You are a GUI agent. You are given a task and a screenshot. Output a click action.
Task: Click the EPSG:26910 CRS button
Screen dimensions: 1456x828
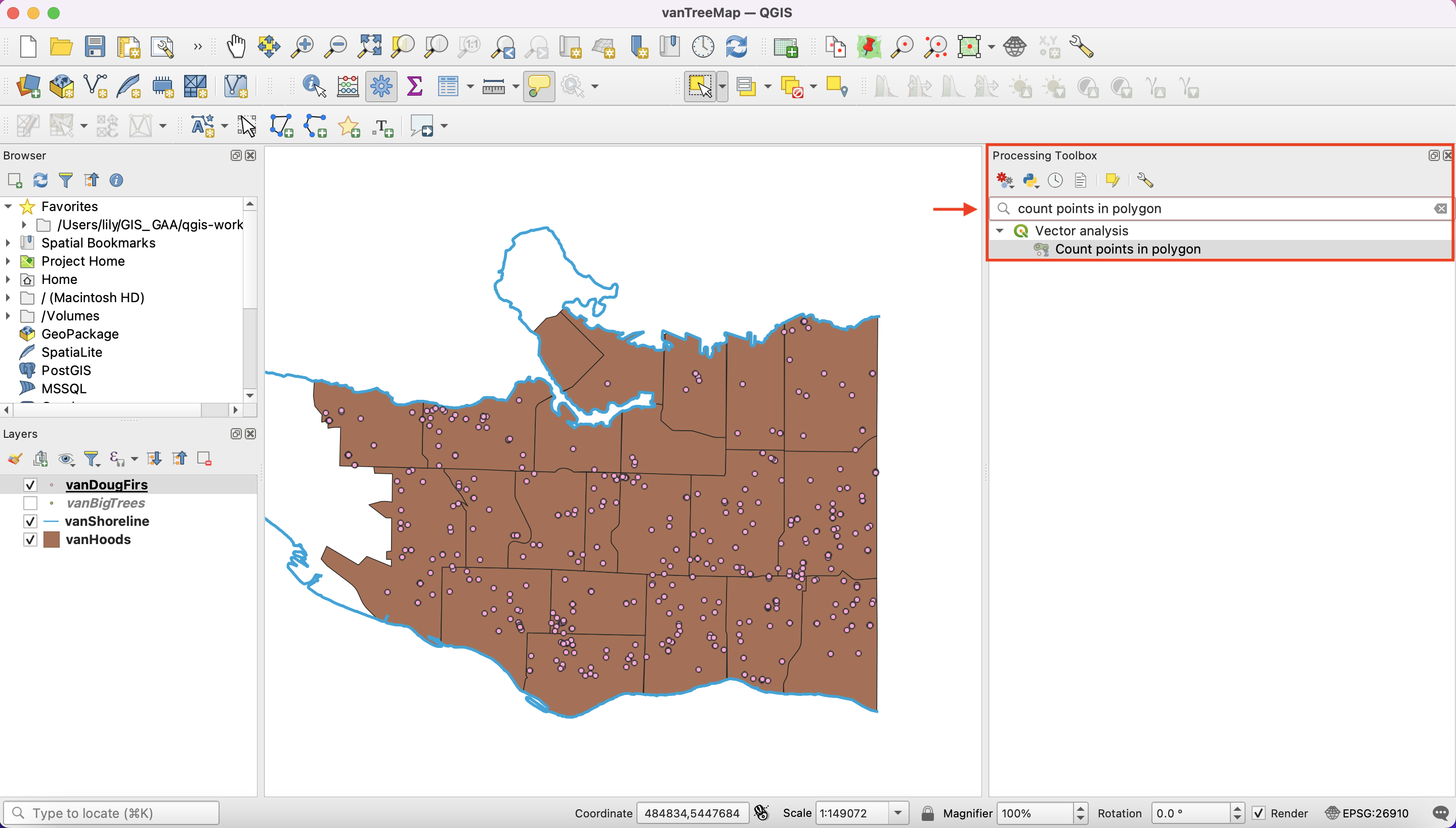[1367, 813]
